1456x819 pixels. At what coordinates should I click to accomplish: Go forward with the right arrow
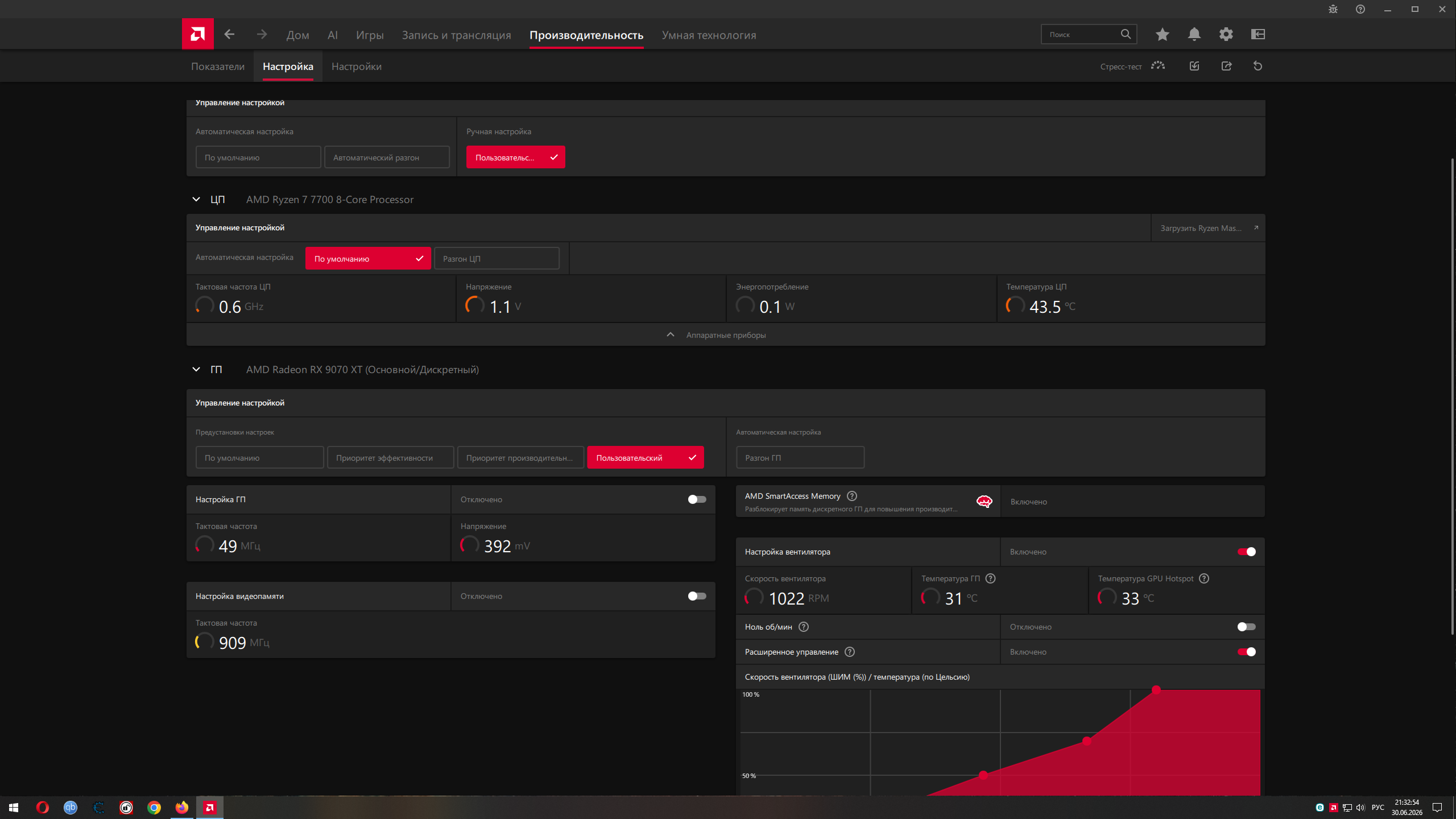(x=262, y=34)
